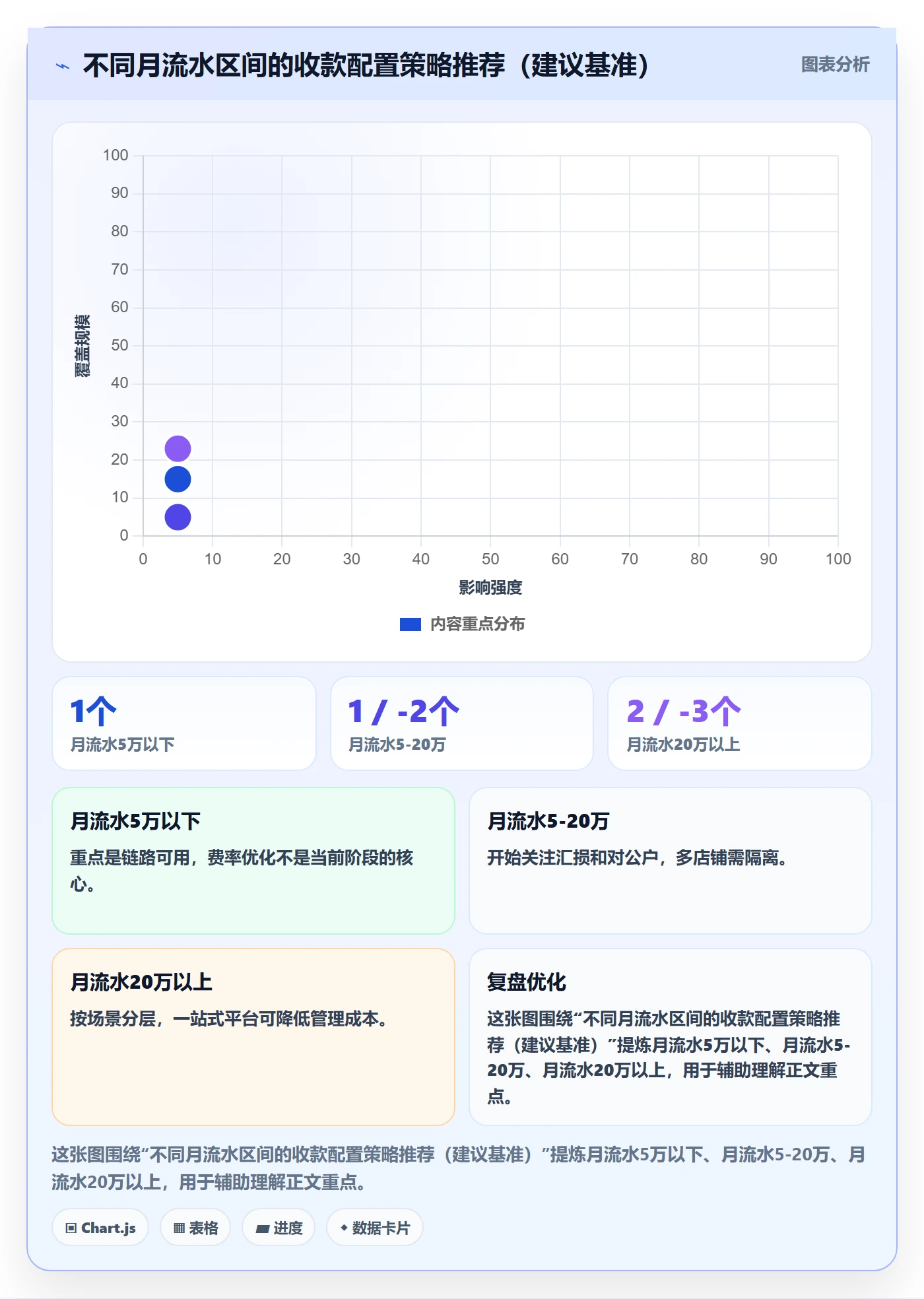Click the 内容重点分布 legend label

pos(477,624)
